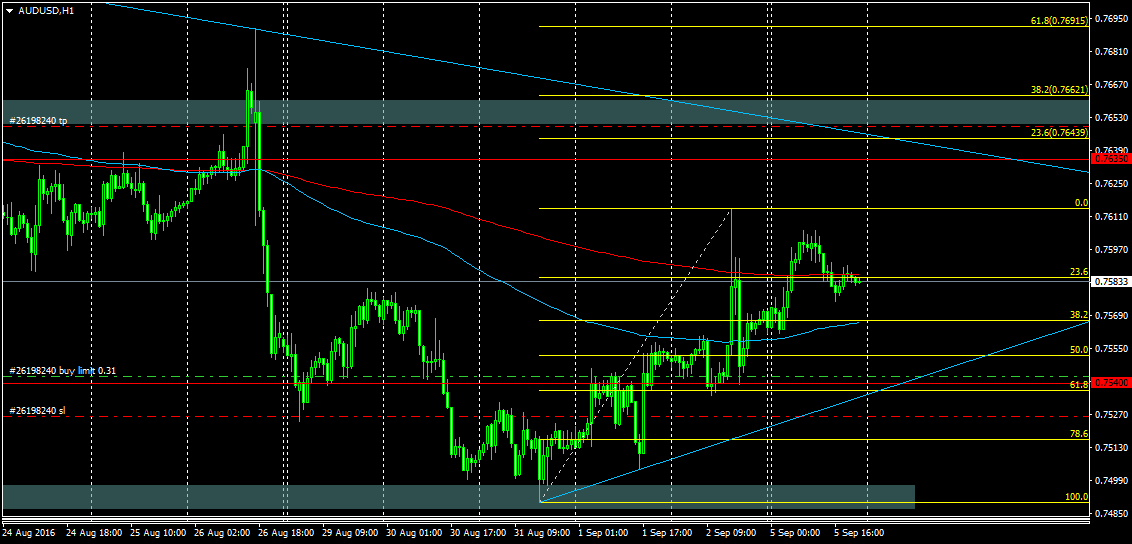The height and width of the screenshot is (544, 1132).
Task: Click the 100.0 Fibonacci retracement label
Action: (x=1077, y=497)
